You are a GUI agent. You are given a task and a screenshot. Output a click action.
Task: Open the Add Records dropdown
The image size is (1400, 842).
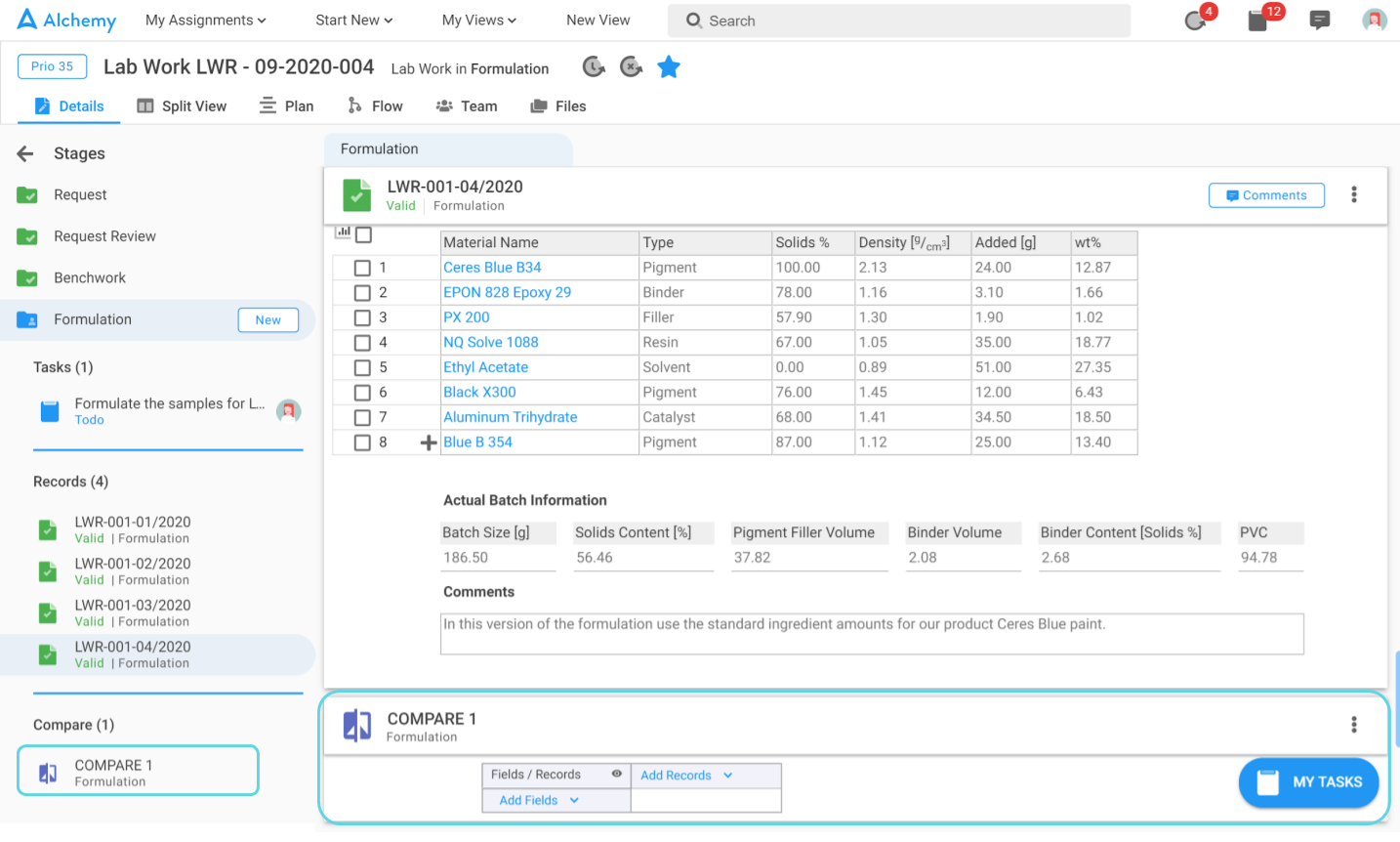[x=686, y=776]
